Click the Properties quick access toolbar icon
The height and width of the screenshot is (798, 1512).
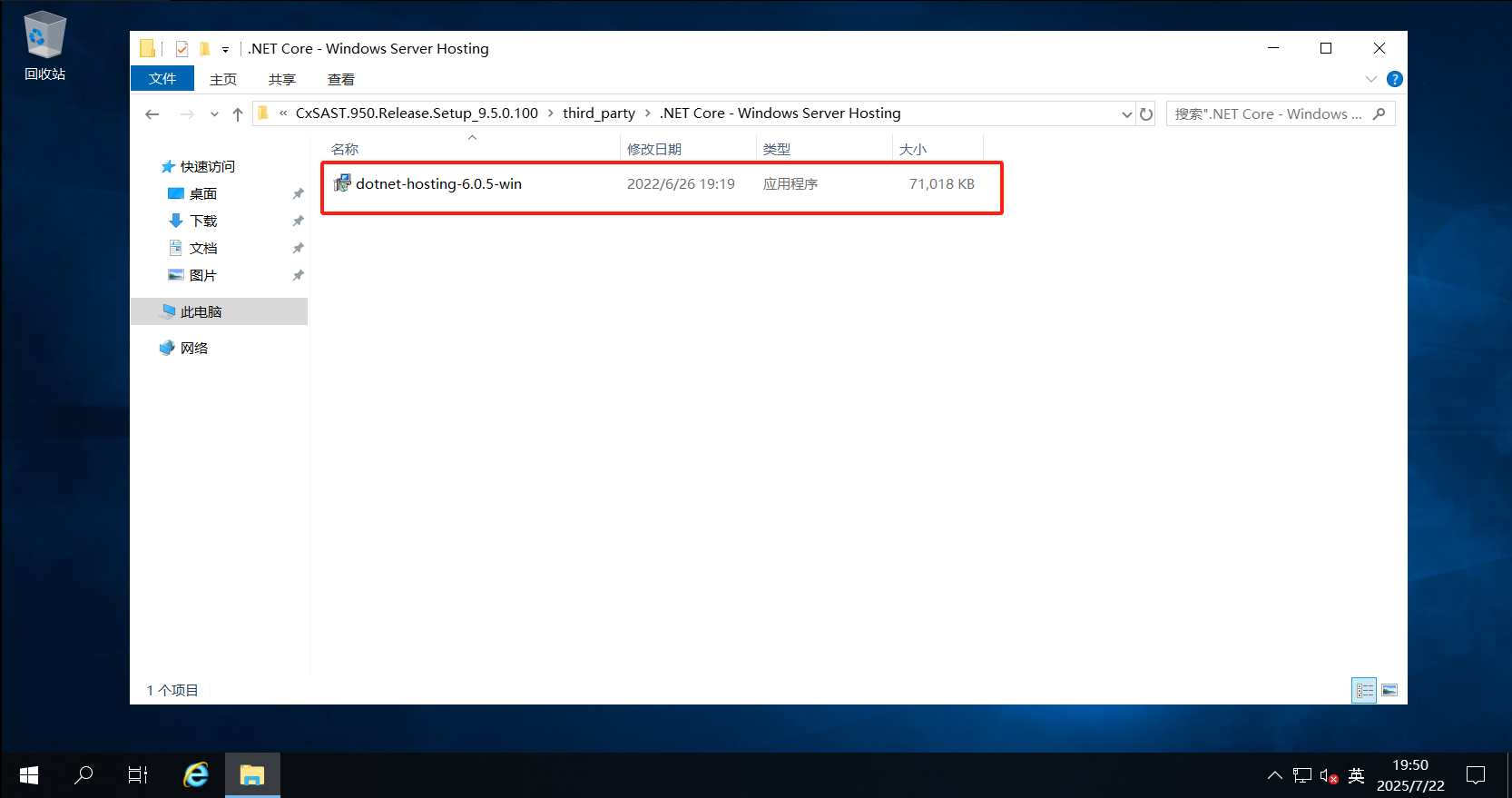tap(182, 49)
